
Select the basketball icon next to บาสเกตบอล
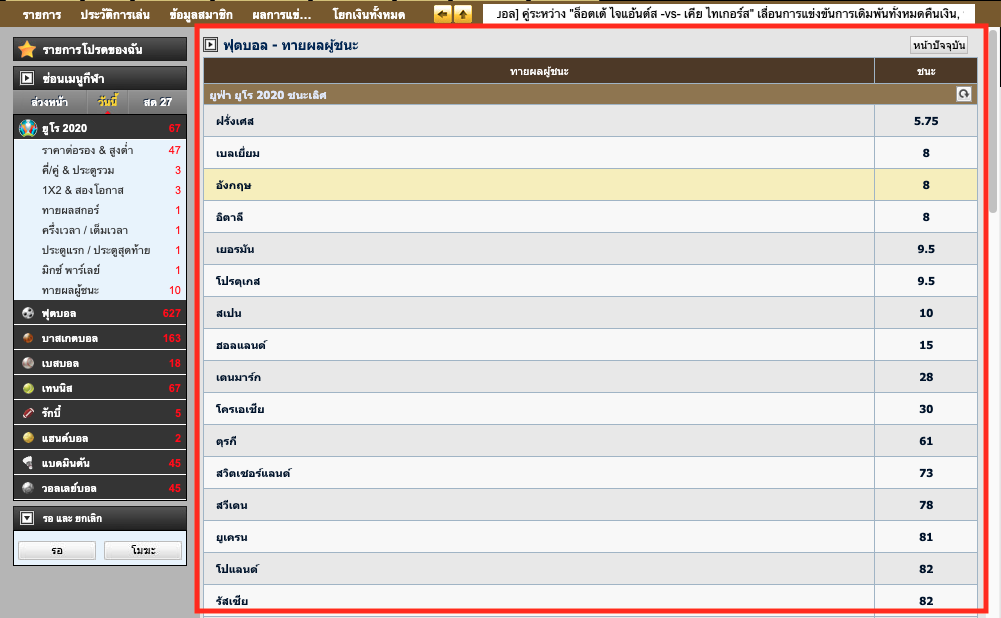(28, 338)
